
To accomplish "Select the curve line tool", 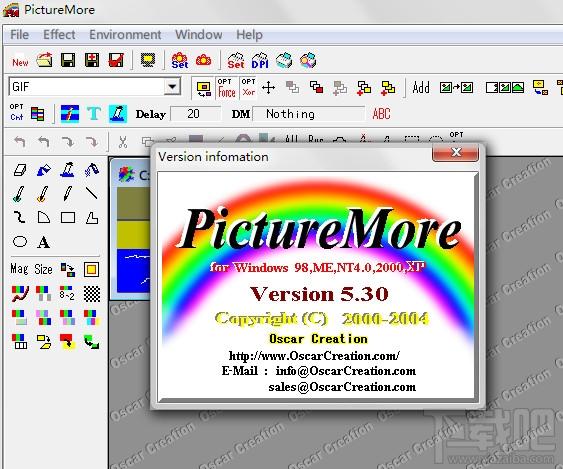I will click(20, 217).
